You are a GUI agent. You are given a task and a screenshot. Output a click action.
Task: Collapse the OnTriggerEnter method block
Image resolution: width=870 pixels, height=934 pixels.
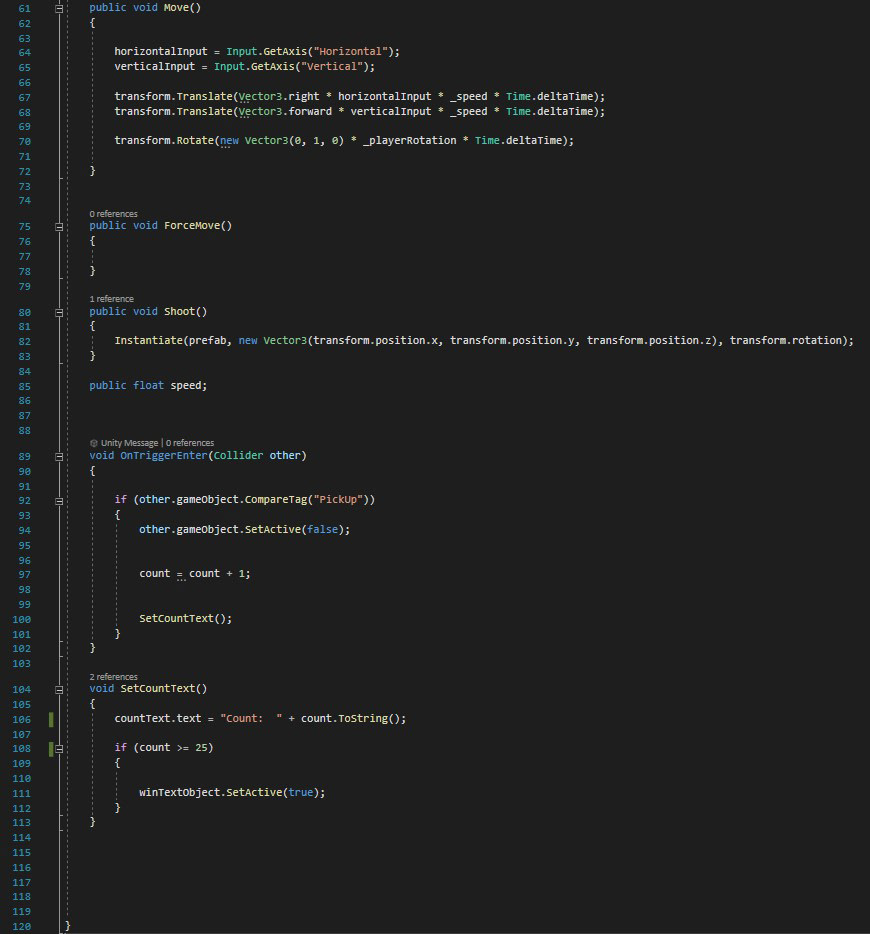(x=59, y=457)
